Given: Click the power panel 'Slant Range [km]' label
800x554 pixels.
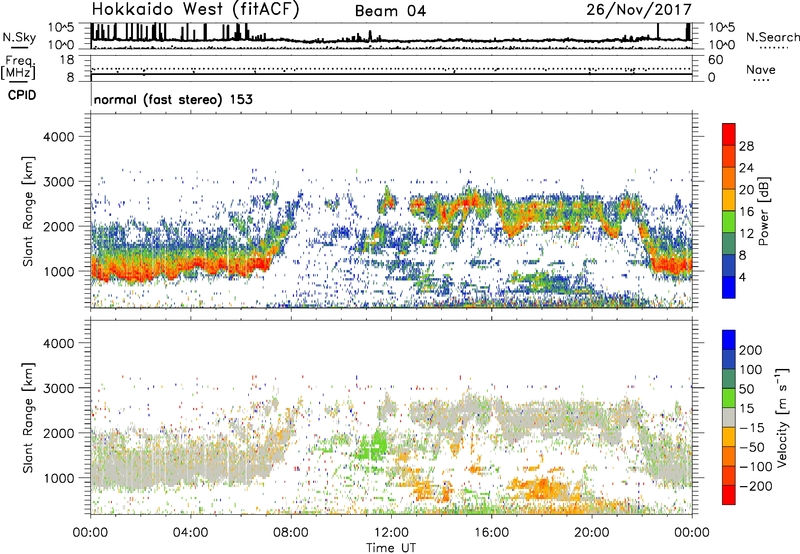Looking at the screenshot, I should (28, 211).
